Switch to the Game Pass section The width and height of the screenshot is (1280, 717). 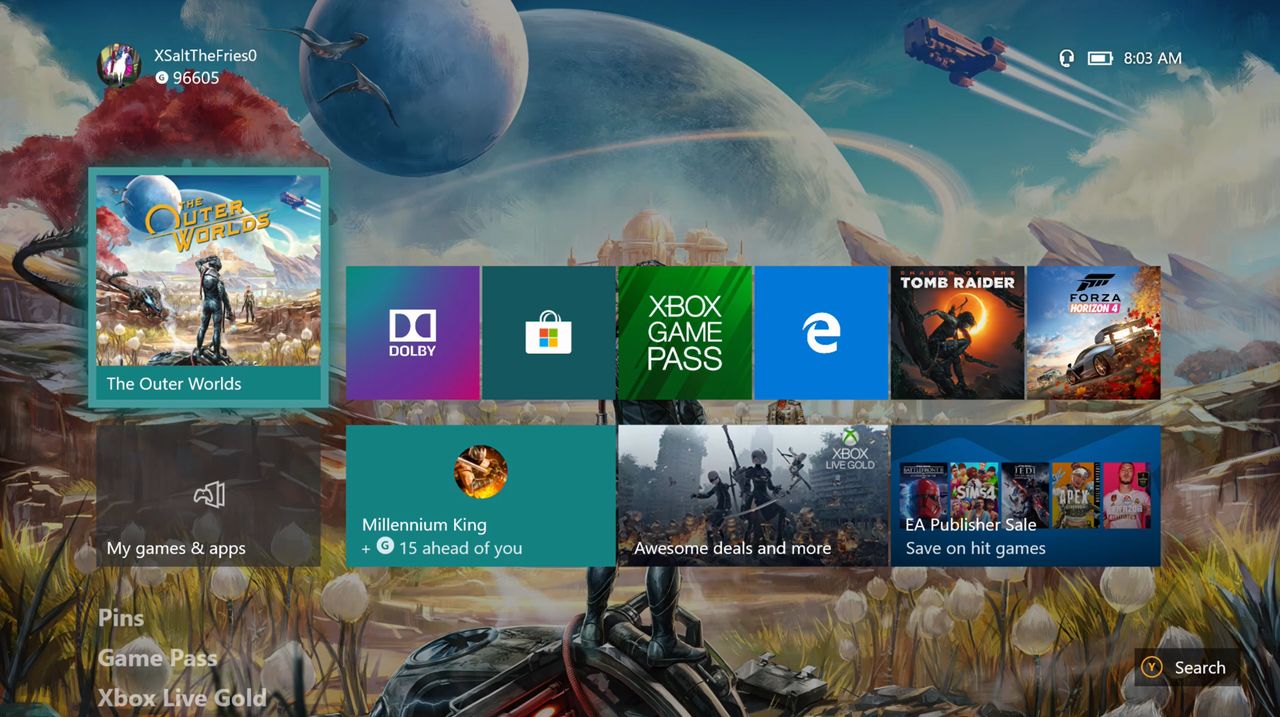pyautogui.click(x=158, y=658)
